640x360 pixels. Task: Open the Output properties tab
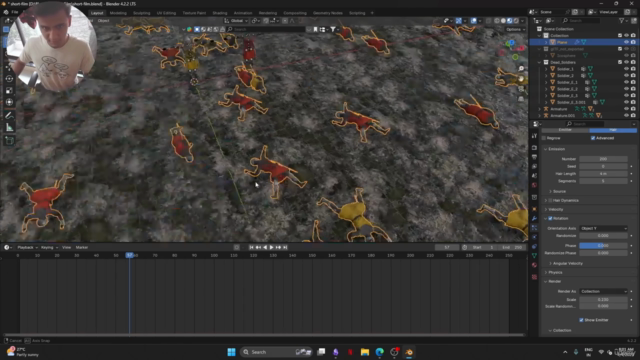534,157
